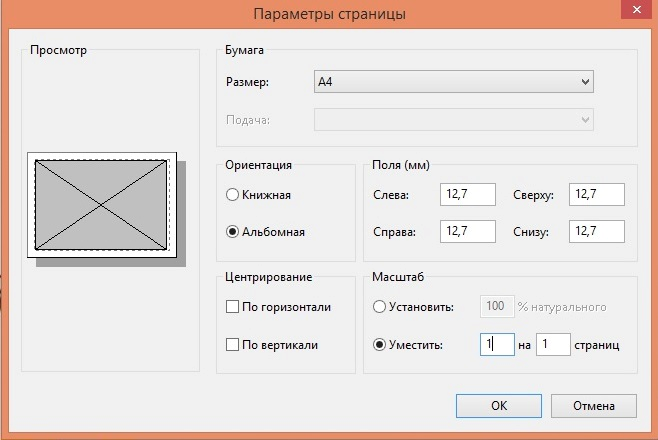Screen dimensions: 658x440
Task: Focus the Сверху margin field
Action: click(x=595, y=195)
